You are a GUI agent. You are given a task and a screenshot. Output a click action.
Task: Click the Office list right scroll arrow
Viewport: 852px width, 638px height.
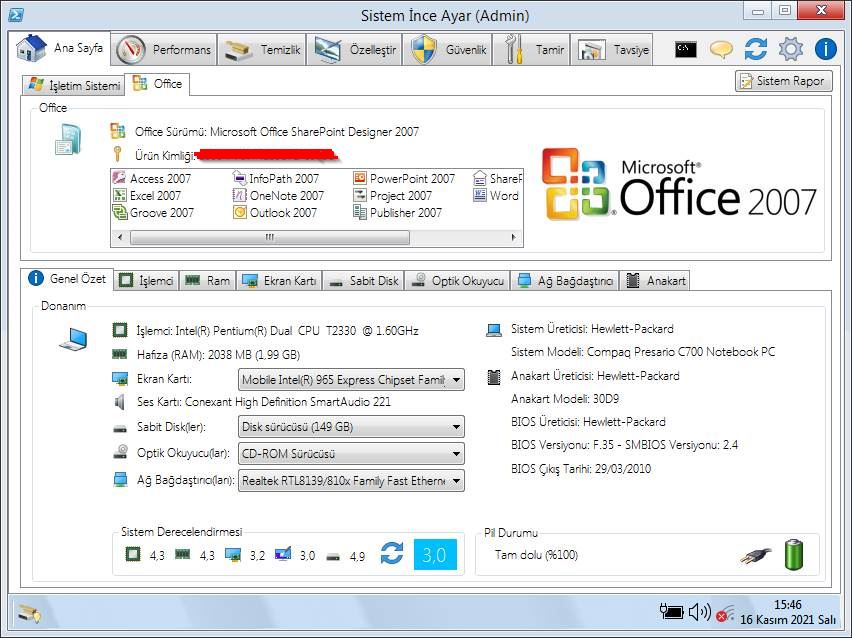[513, 237]
